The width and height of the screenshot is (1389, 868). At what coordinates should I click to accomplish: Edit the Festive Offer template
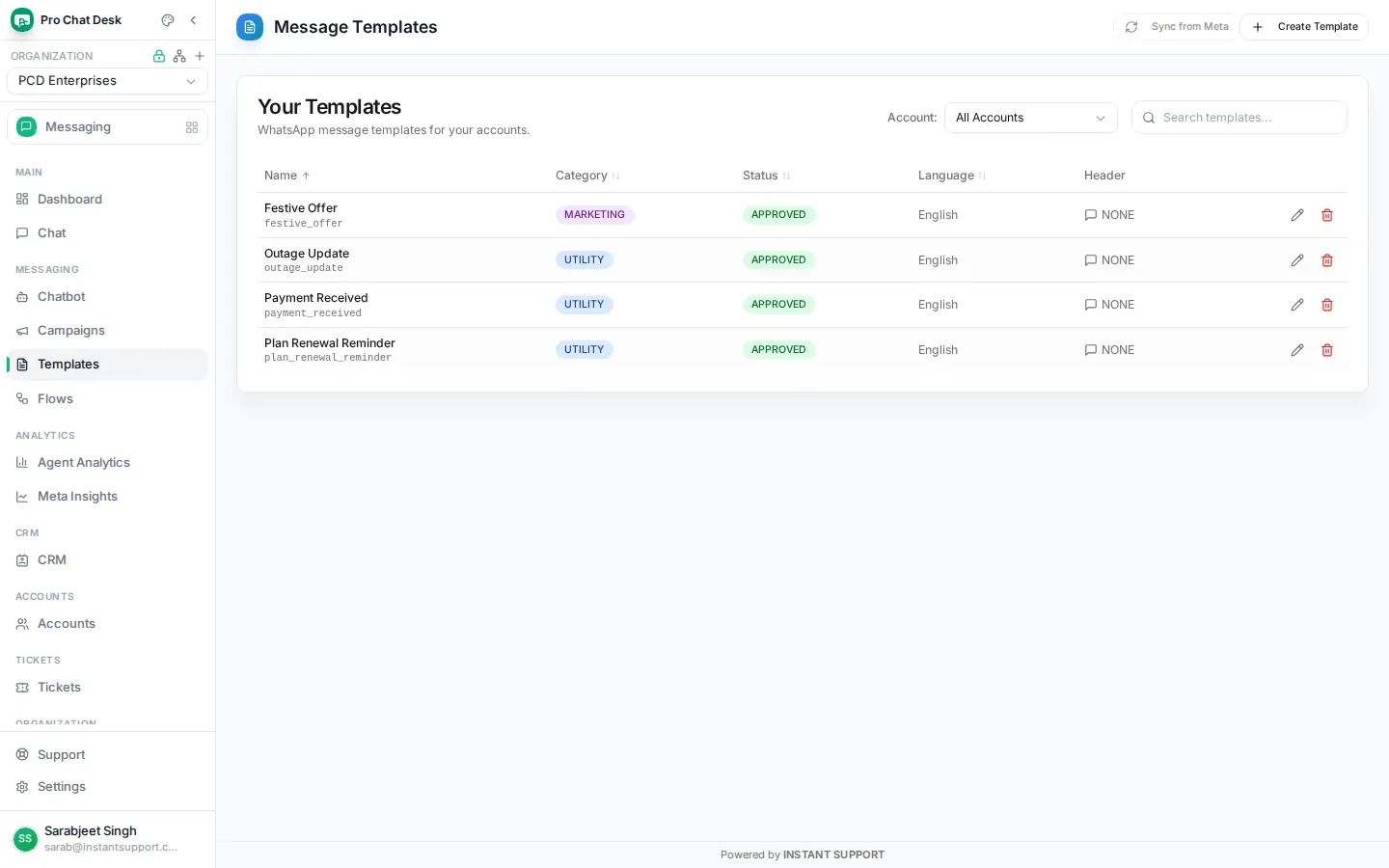[x=1297, y=215]
